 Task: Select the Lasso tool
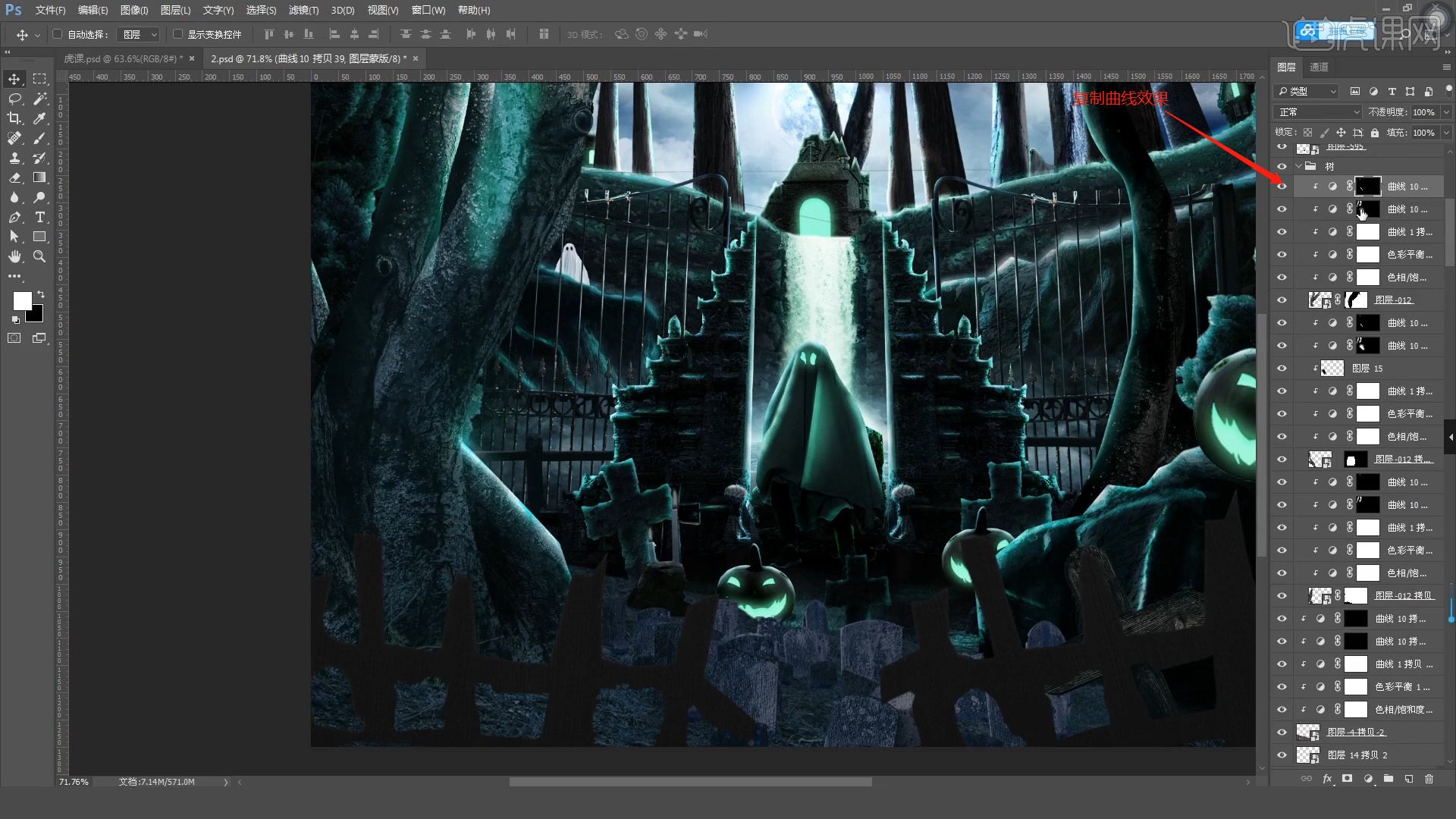[x=14, y=99]
